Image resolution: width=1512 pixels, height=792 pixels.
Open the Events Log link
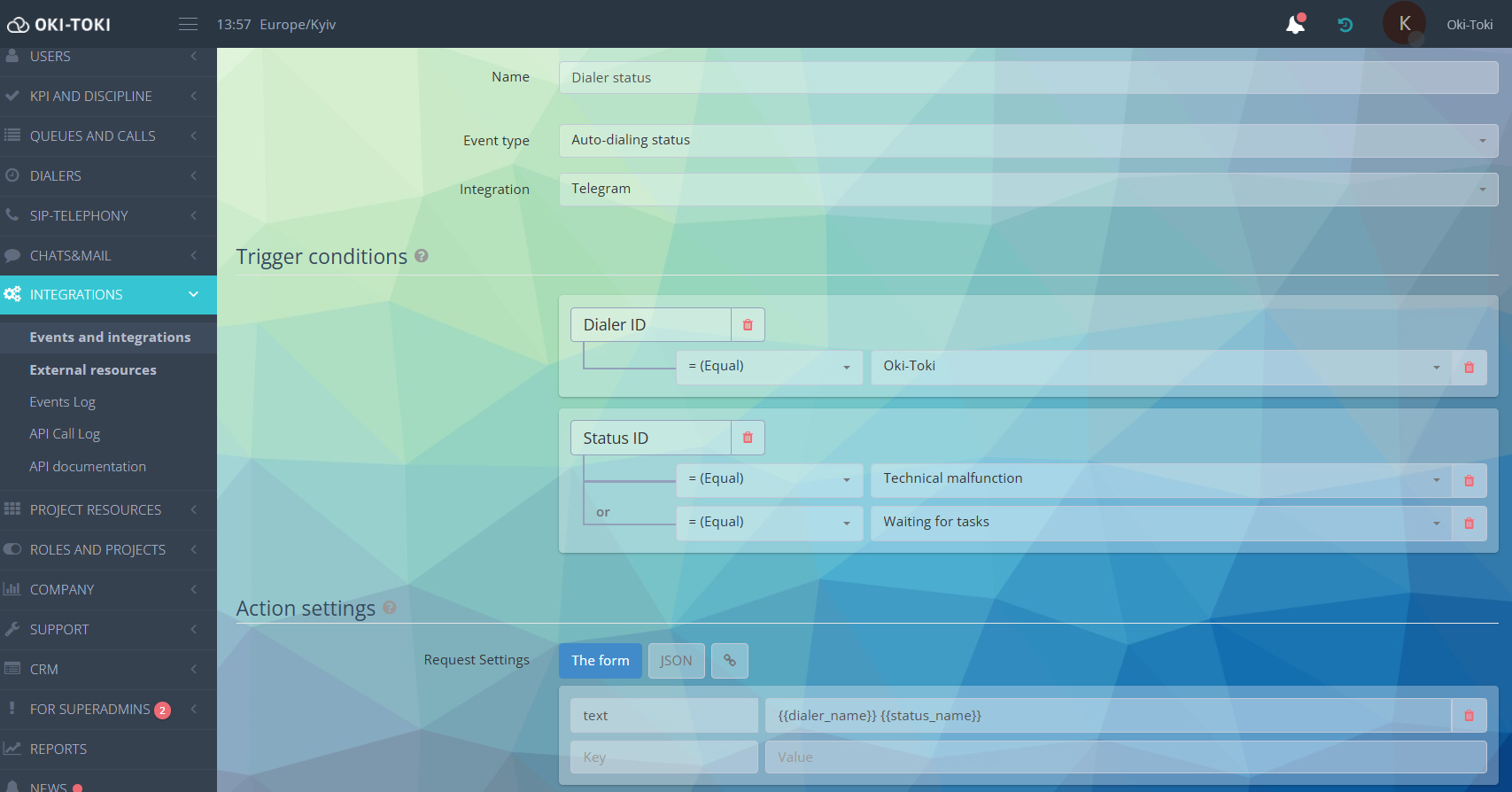[x=63, y=402]
